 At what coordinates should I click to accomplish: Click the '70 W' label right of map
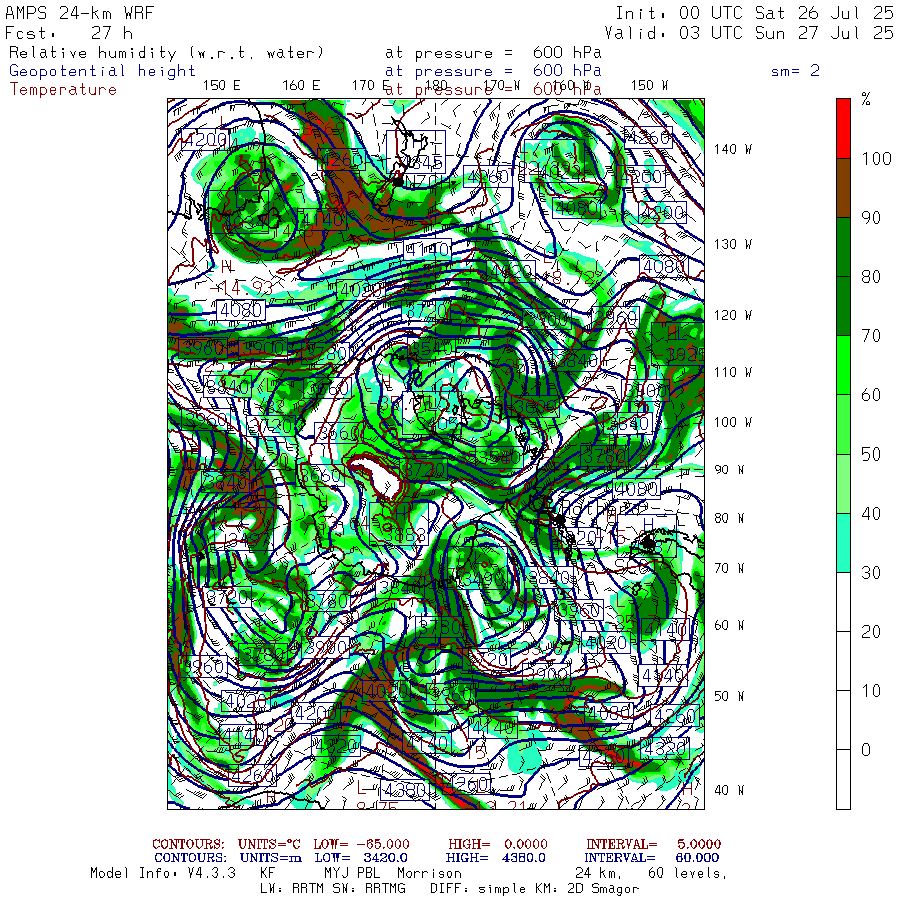click(729, 568)
